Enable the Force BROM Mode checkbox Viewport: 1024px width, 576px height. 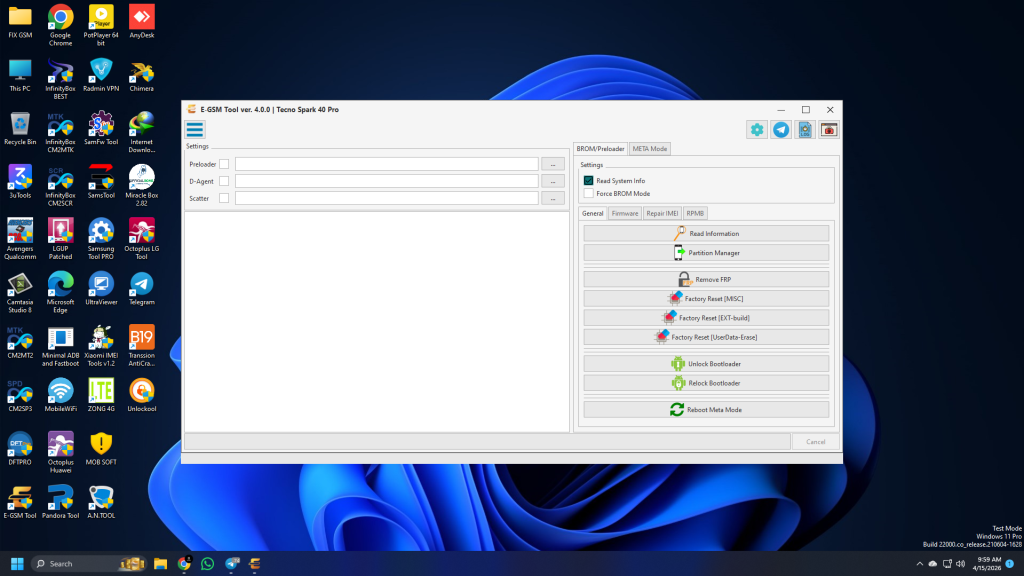(589, 193)
